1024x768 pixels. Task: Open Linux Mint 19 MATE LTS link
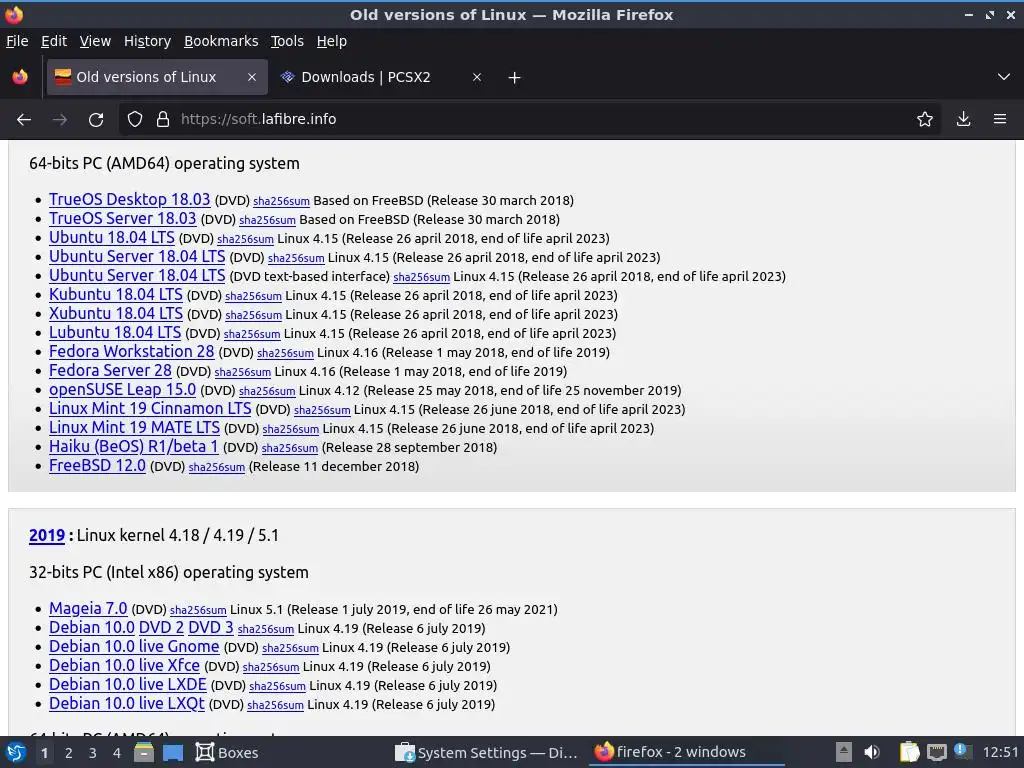135,427
